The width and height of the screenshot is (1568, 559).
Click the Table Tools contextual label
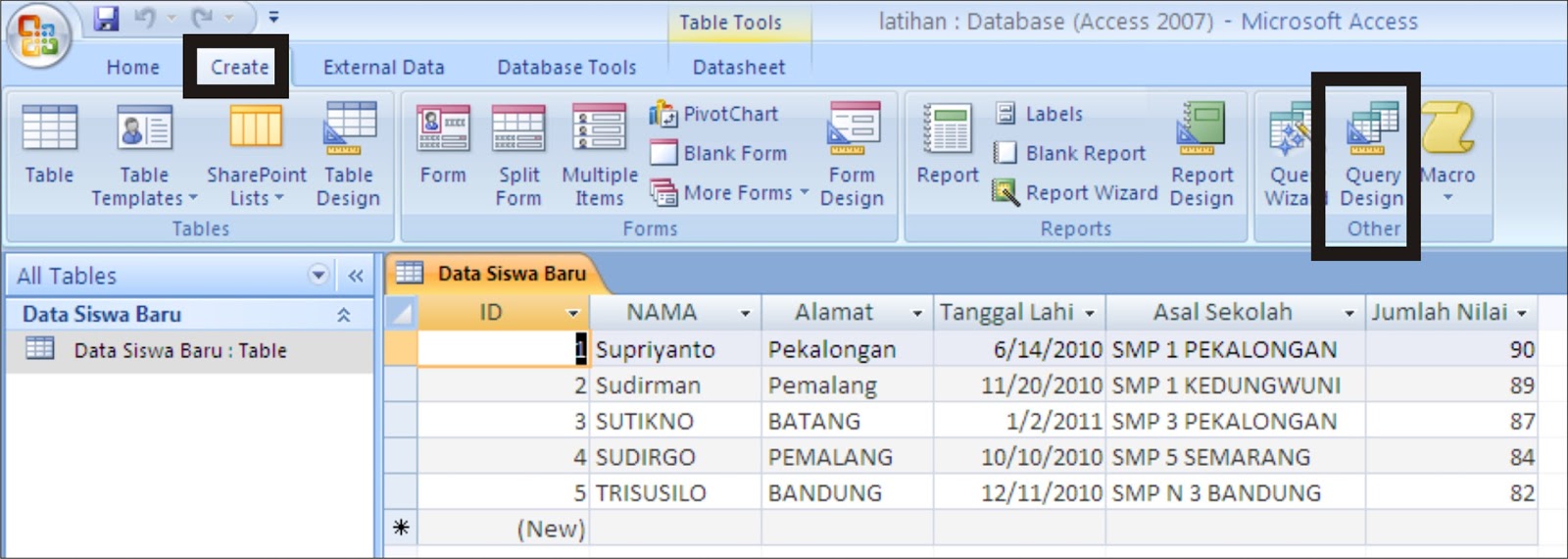pyautogui.click(x=731, y=22)
